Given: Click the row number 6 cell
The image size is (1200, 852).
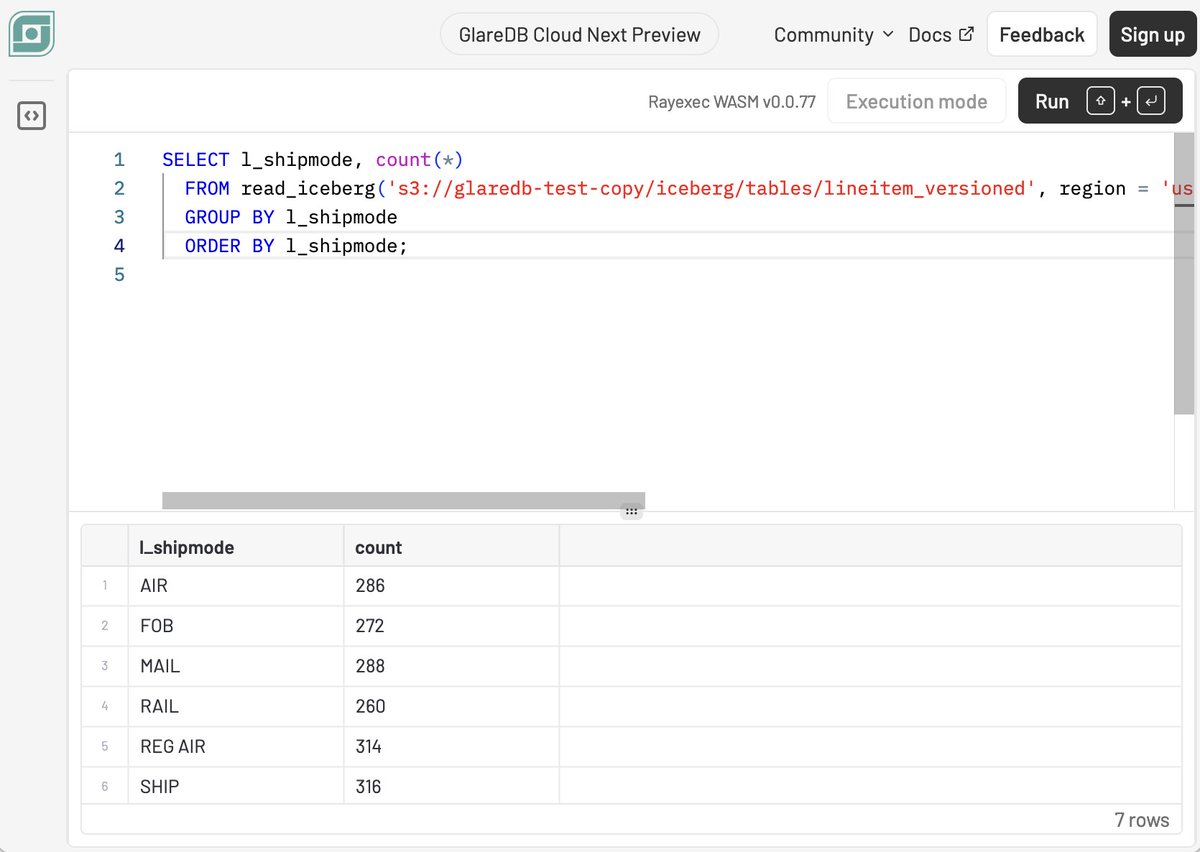Looking at the screenshot, I should coord(105,786).
